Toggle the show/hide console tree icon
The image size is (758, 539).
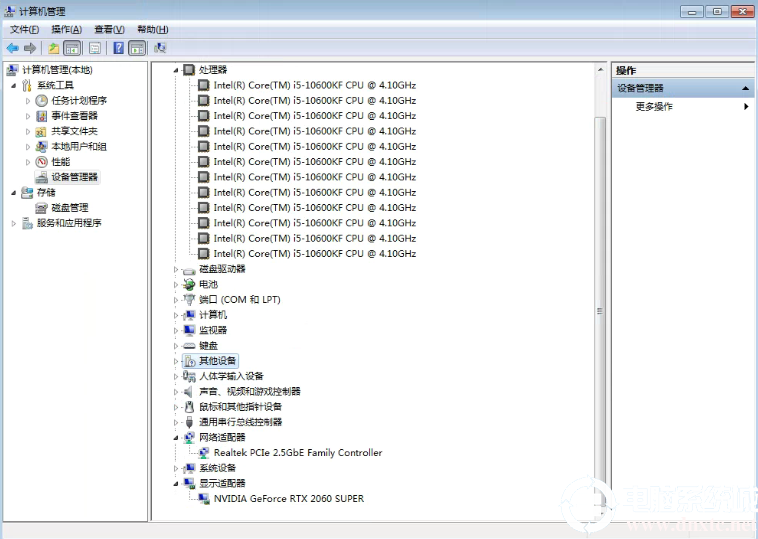72,48
